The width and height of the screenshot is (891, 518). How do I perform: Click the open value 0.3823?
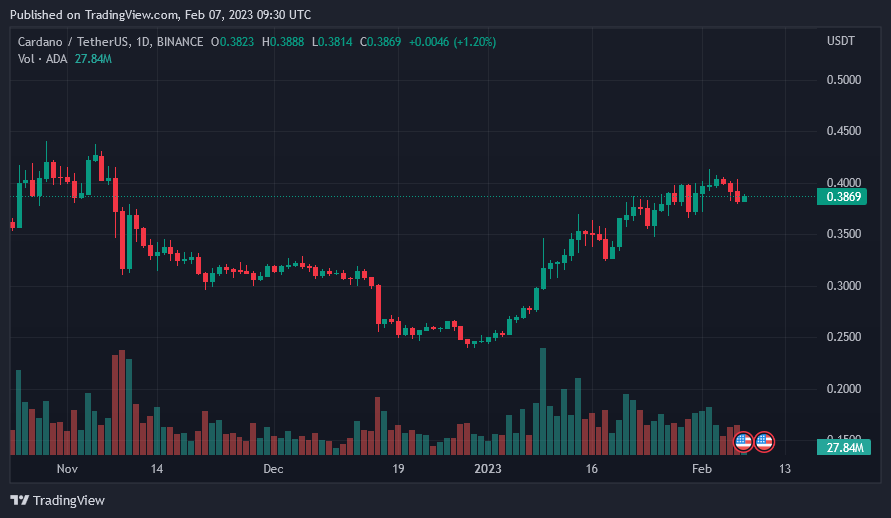click(237, 42)
